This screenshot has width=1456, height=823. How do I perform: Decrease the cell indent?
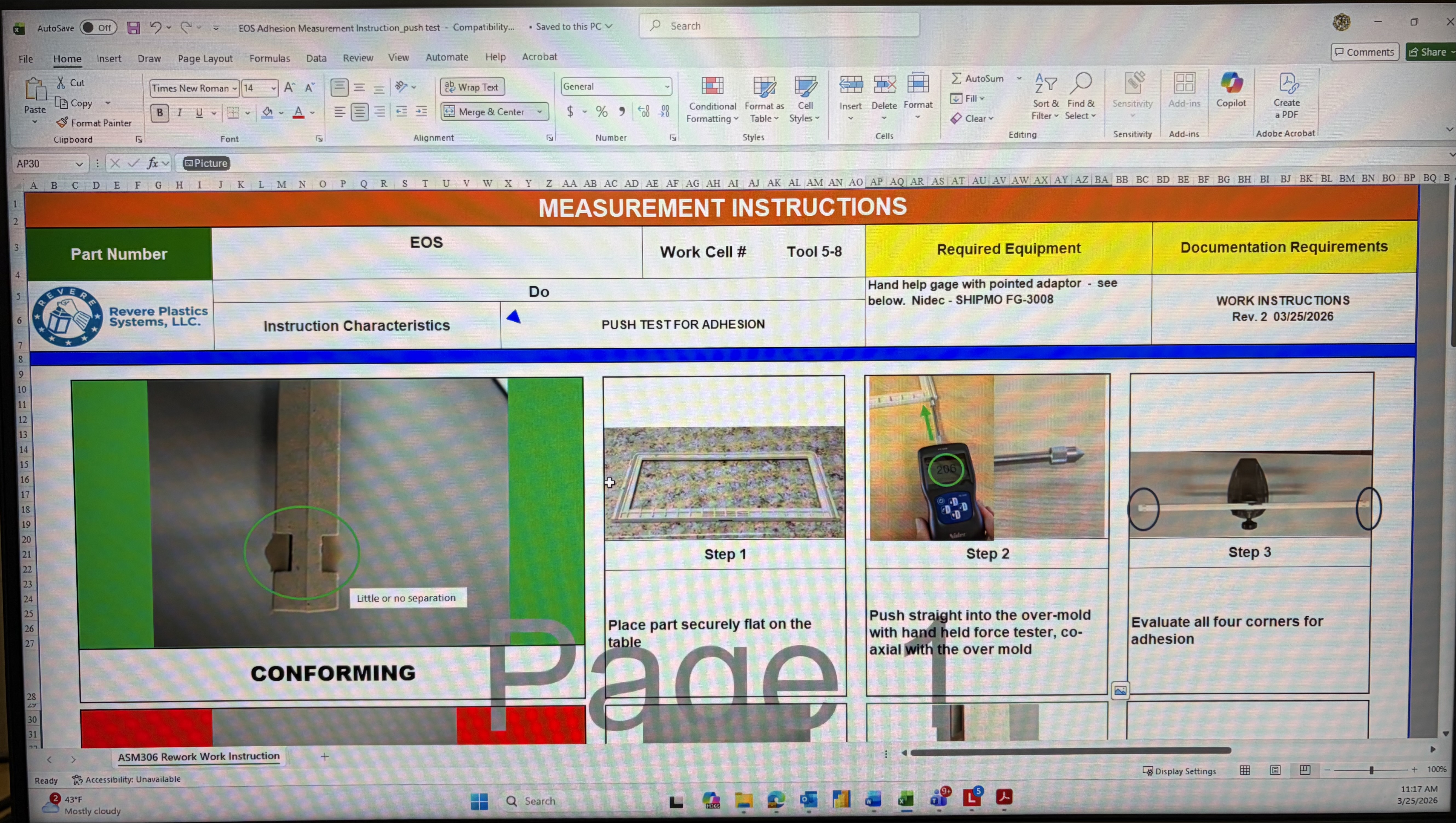(401, 112)
